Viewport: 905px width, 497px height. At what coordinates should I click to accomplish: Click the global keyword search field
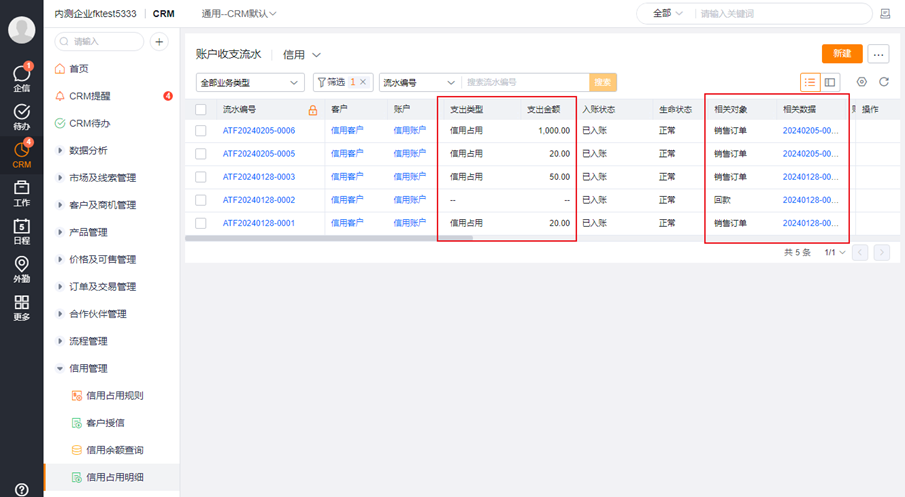click(783, 13)
